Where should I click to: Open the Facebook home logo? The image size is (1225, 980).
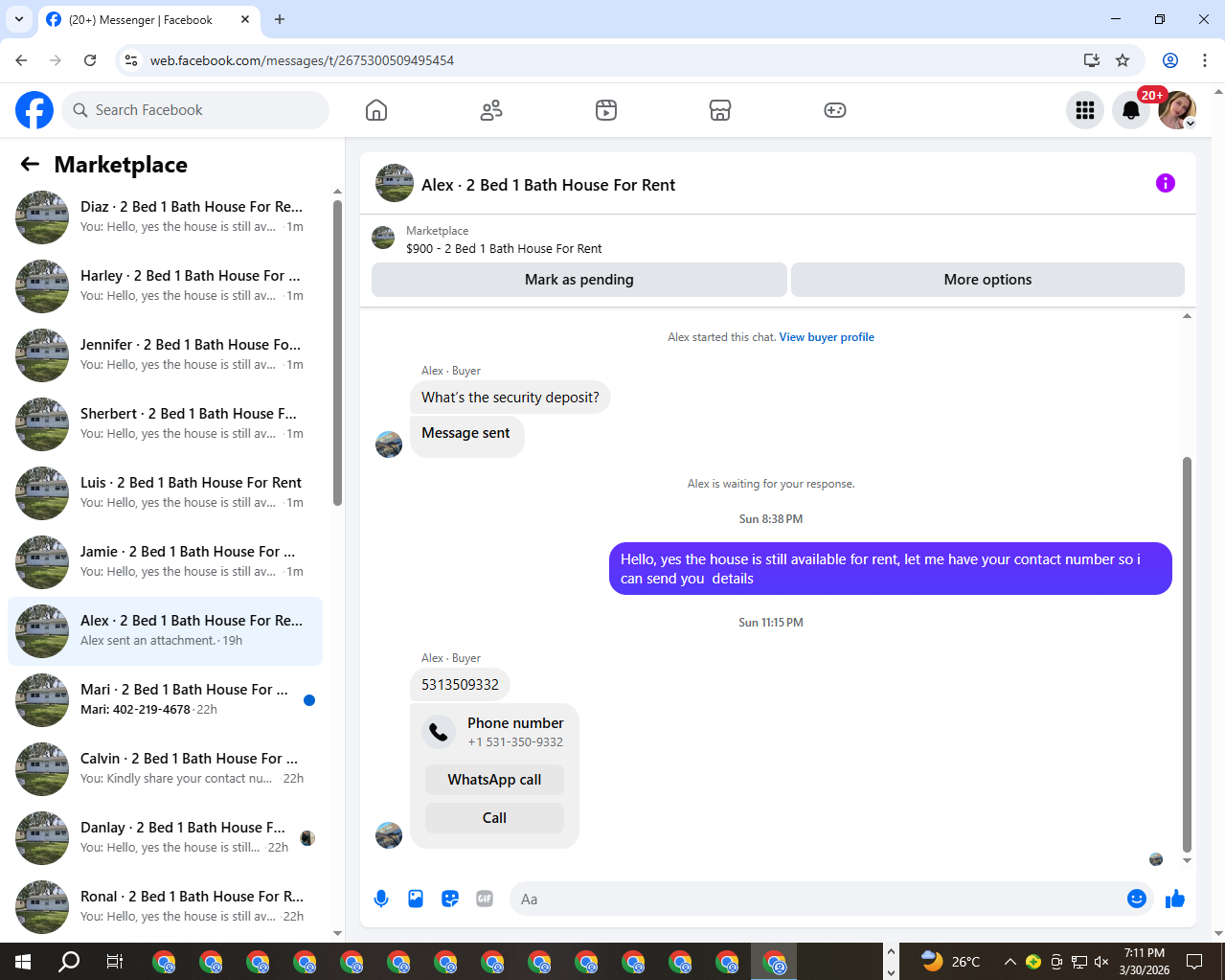click(34, 110)
